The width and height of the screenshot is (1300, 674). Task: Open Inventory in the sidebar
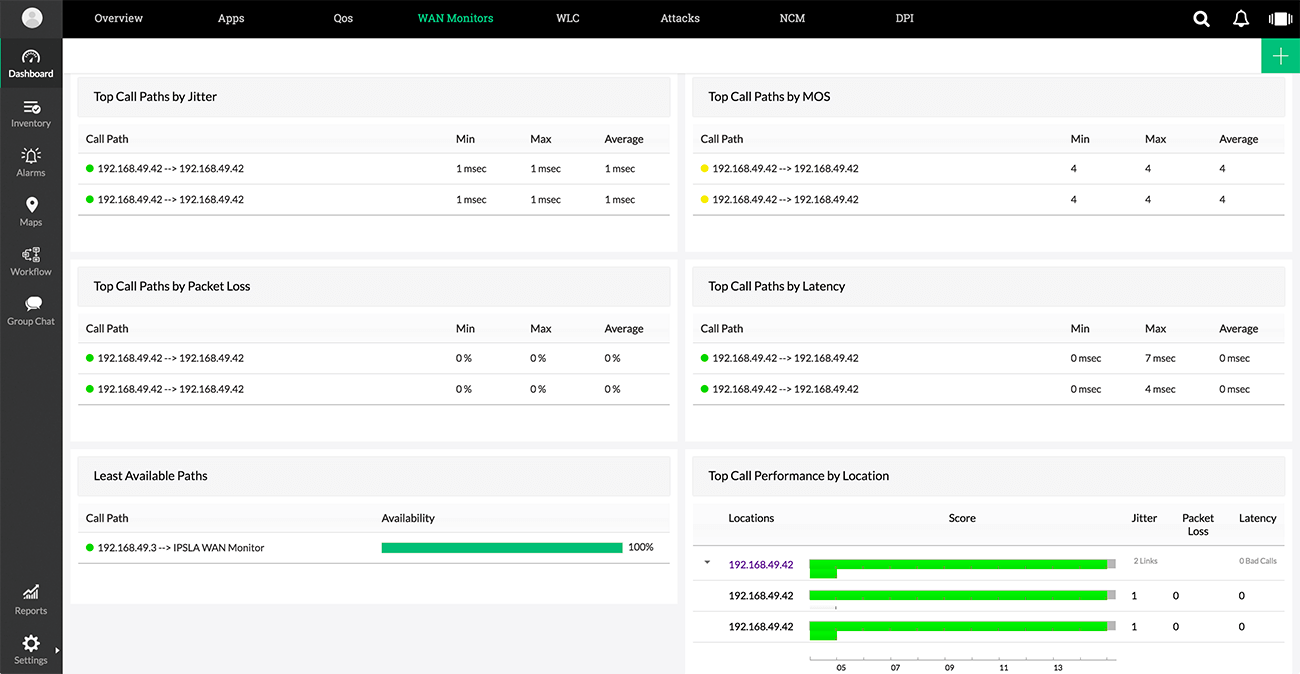pos(31,114)
